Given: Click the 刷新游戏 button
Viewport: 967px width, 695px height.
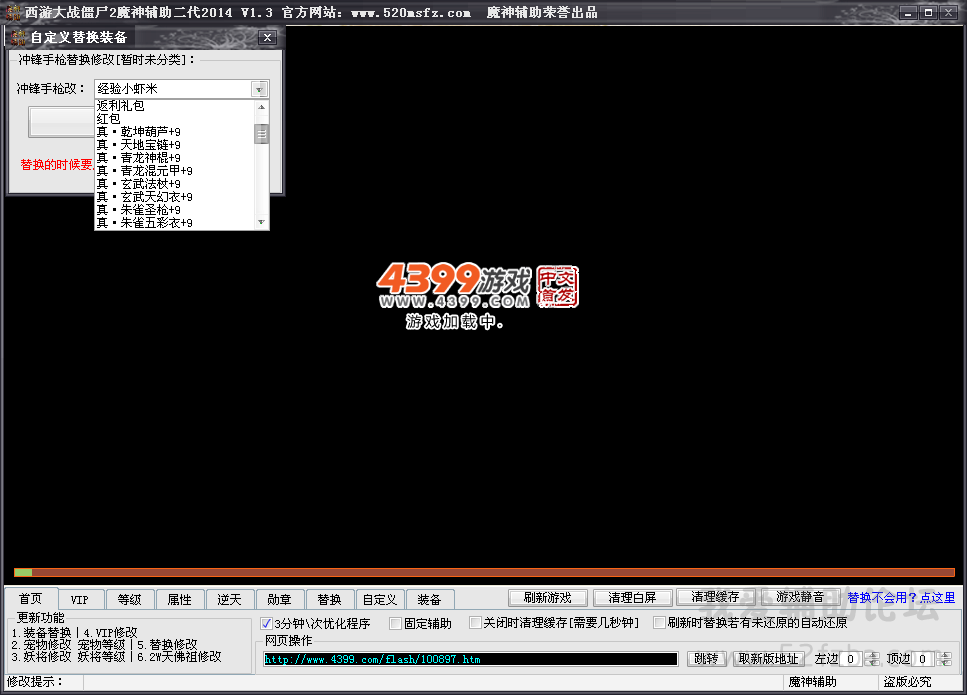Looking at the screenshot, I should (547, 598).
